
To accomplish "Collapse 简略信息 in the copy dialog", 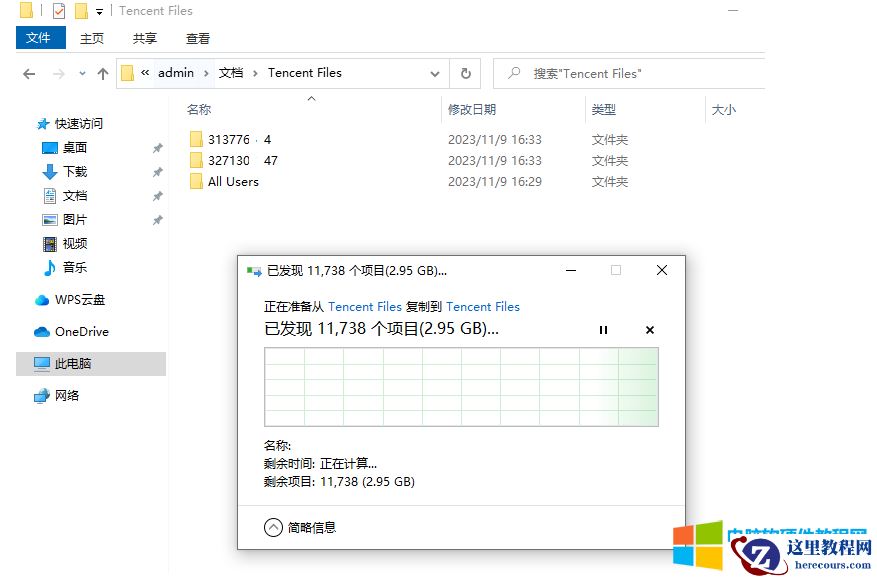I will coord(273,528).
